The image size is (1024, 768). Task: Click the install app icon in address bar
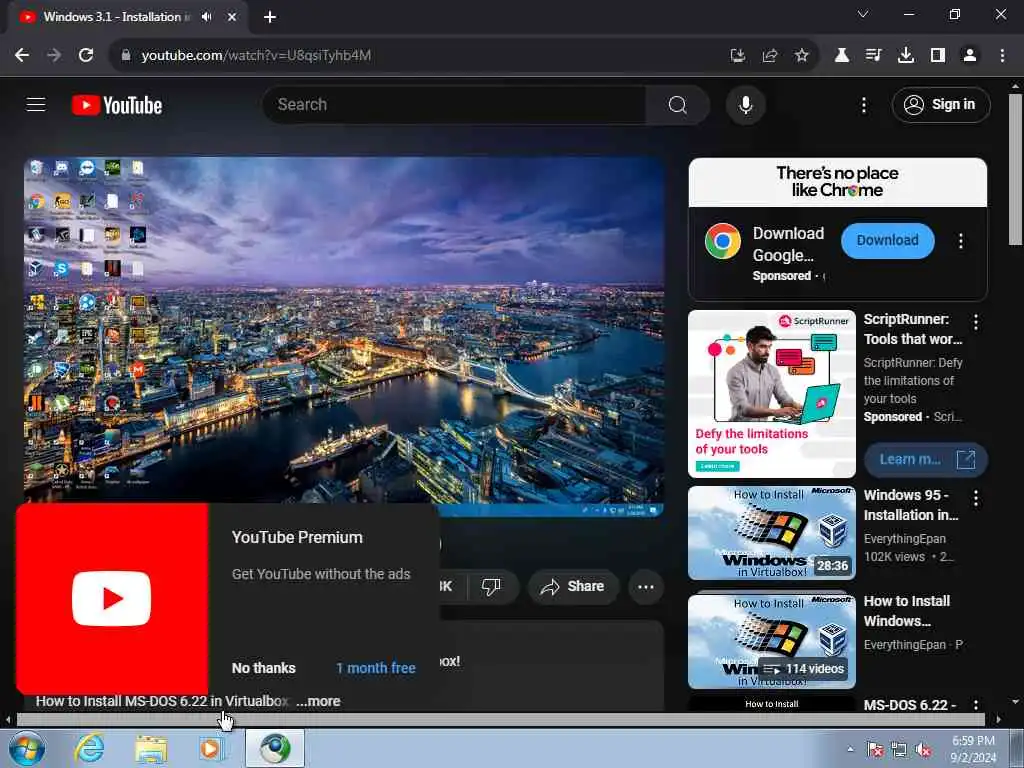tap(738, 56)
